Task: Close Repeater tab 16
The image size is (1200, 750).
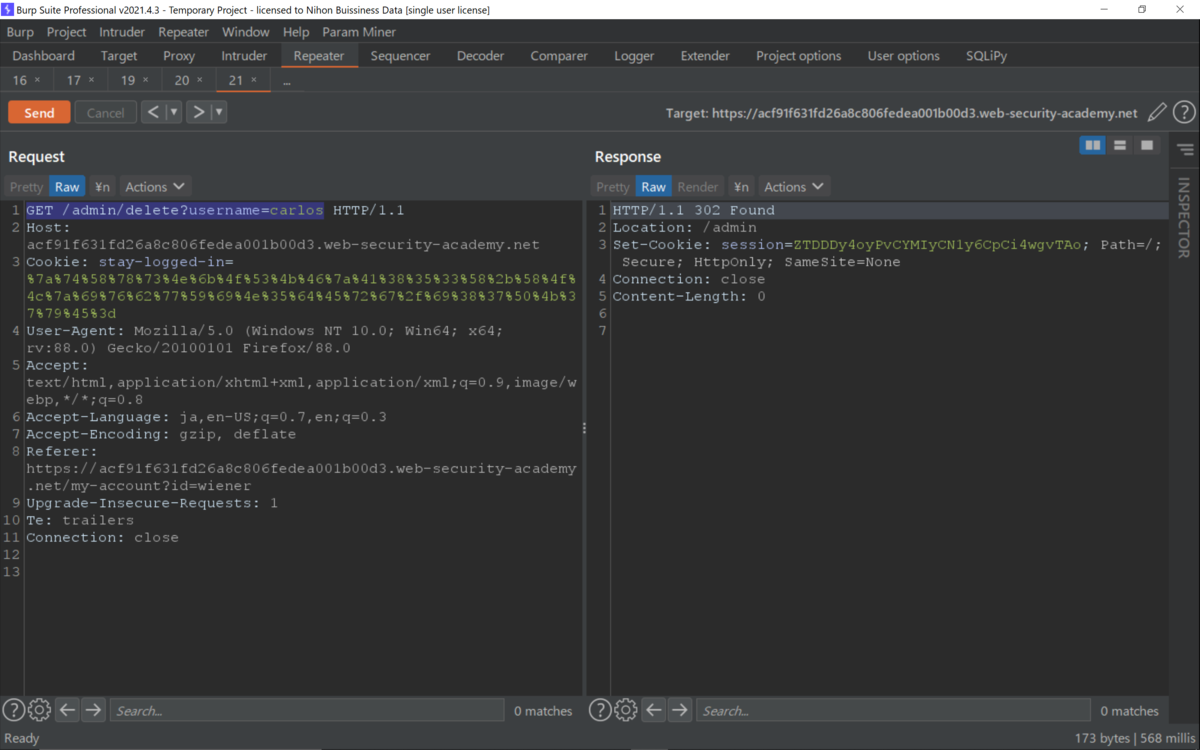Action: click(x=38, y=80)
